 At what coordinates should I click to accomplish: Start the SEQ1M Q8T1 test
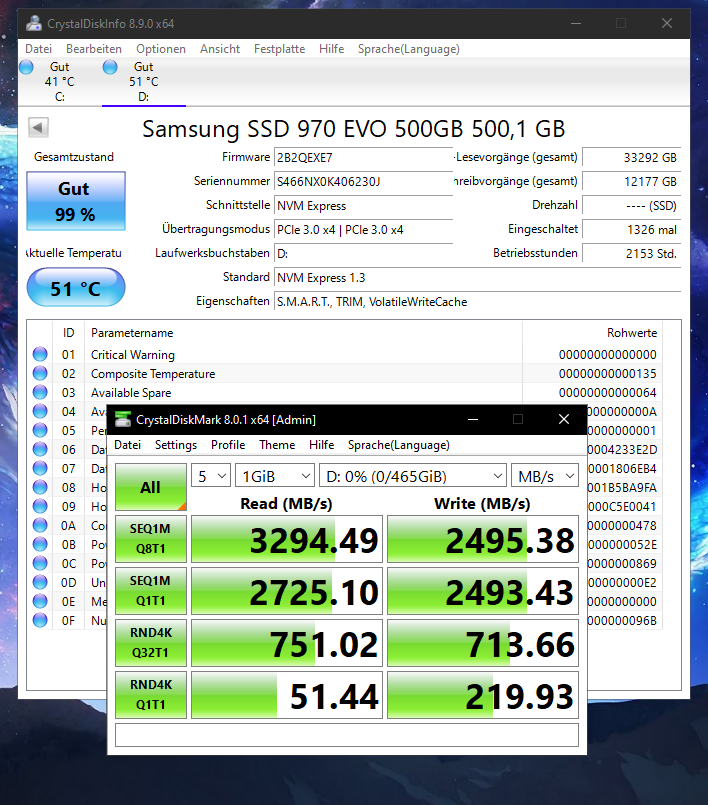pyautogui.click(x=150, y=539)
